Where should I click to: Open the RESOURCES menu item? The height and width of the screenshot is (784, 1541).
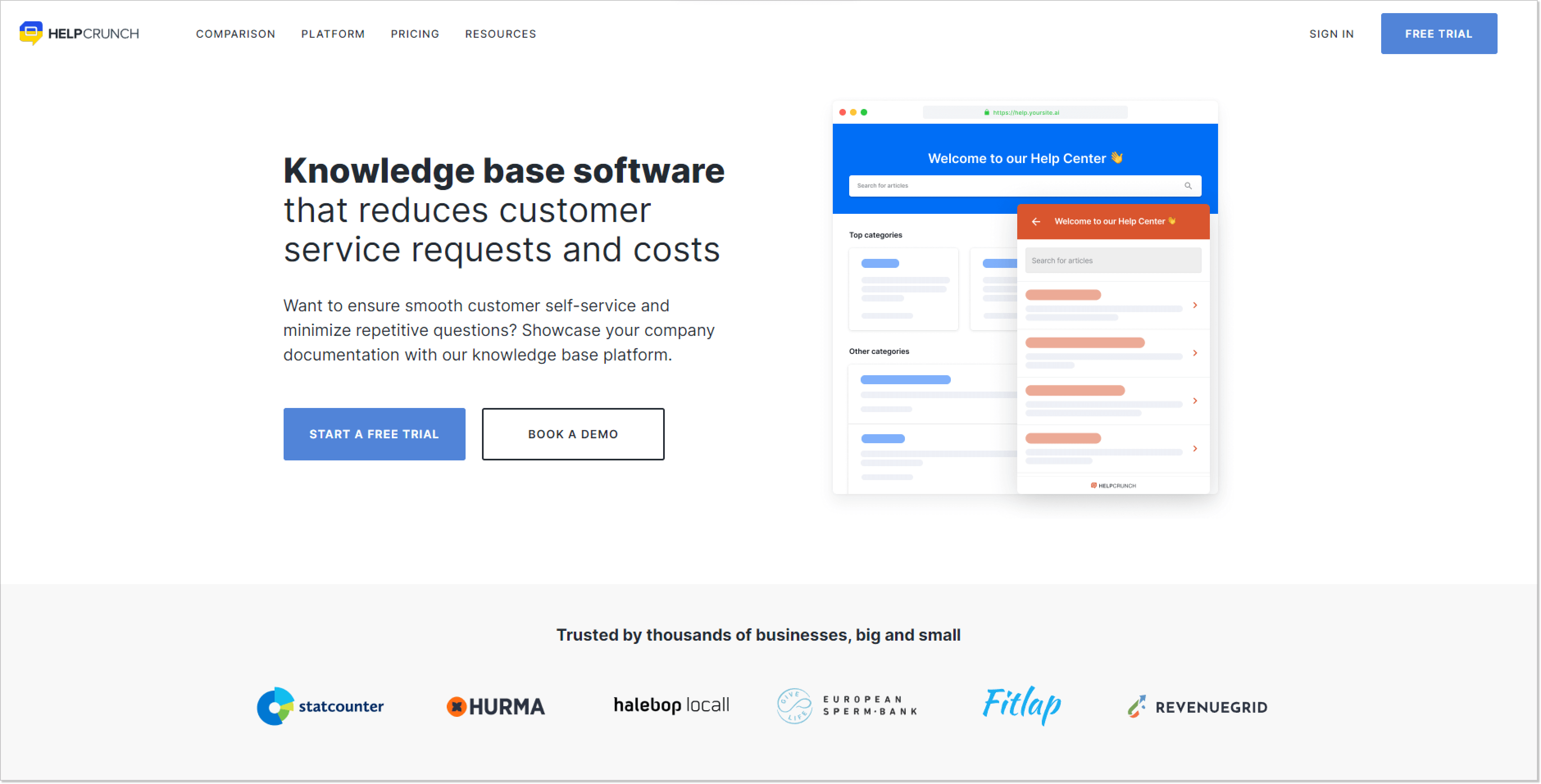coord(500,33)
